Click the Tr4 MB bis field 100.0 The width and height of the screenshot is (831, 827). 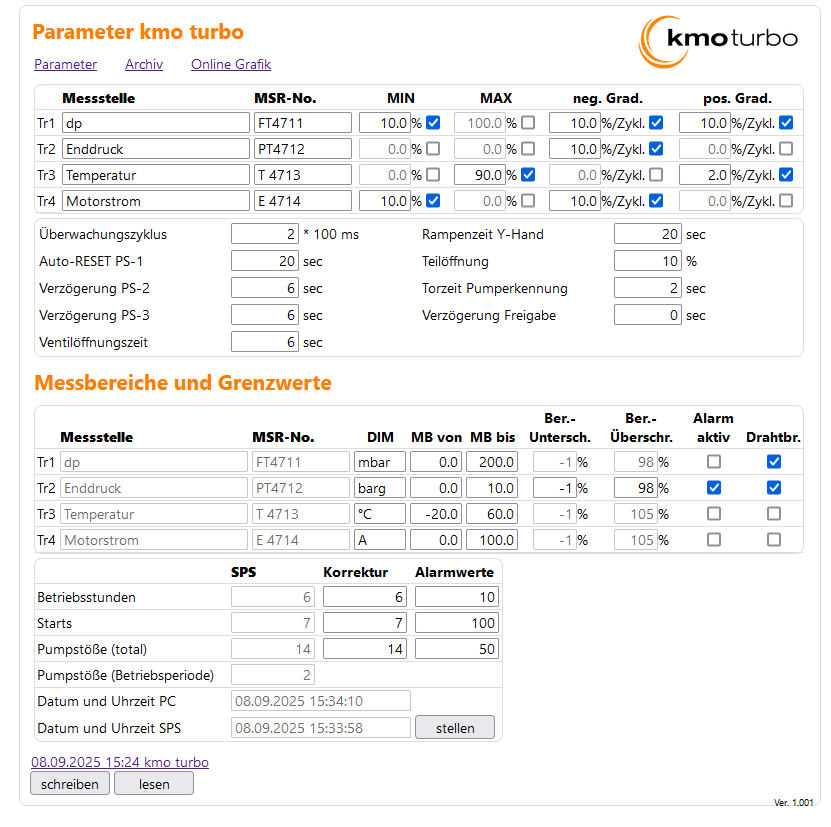click(492, 540)
